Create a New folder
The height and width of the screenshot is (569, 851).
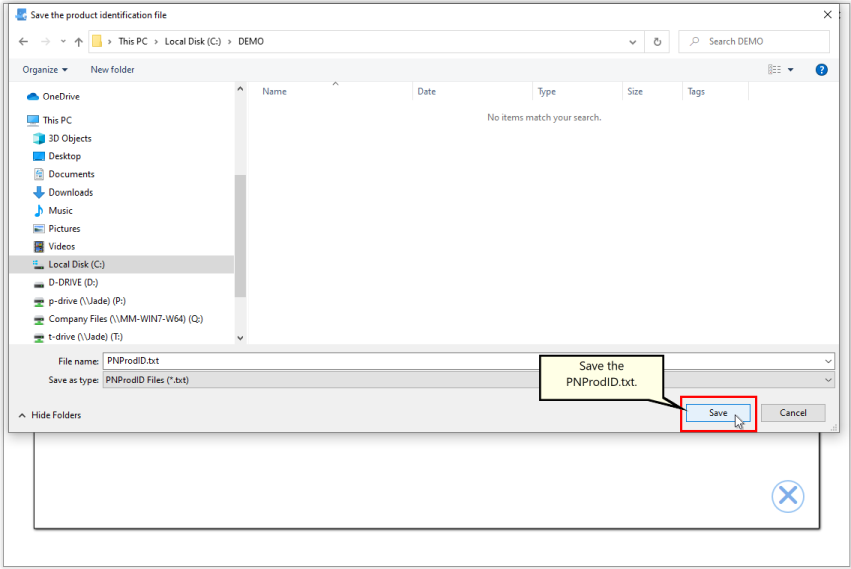112,69
